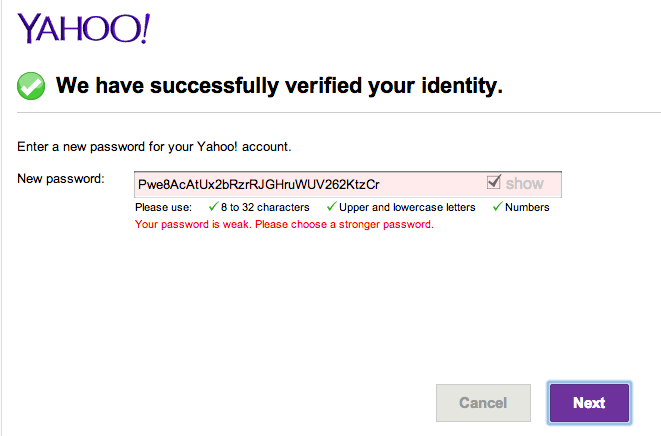661x436 pixels.
Task: Click the exclamation mark in the Yahoo logo
Action: click(144, 28)
